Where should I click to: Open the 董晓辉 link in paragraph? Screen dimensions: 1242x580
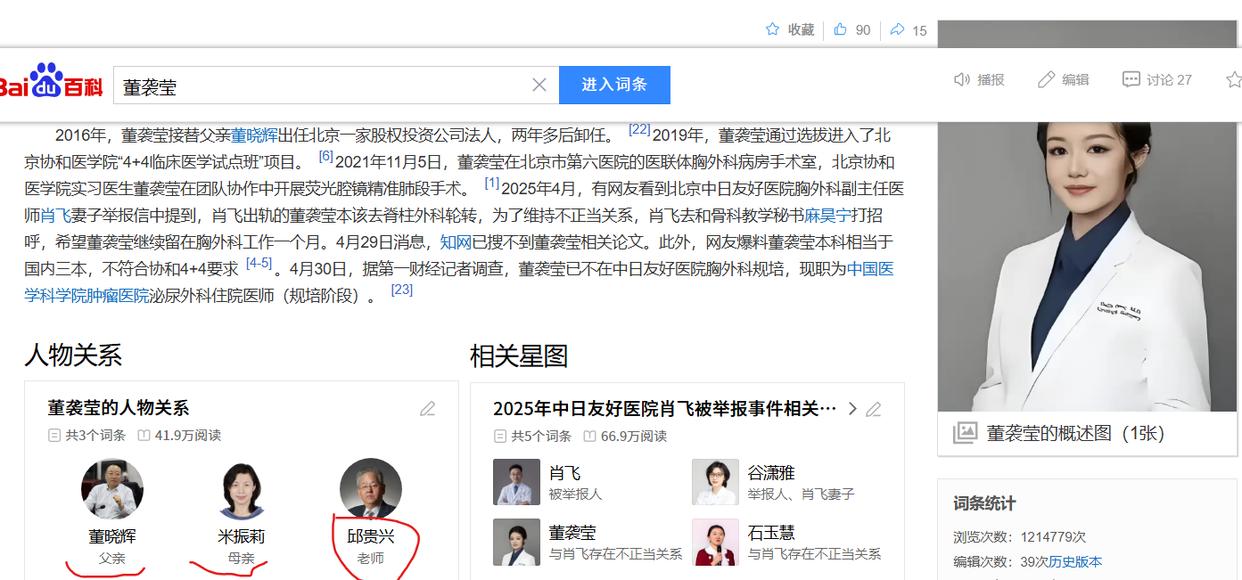254,135
